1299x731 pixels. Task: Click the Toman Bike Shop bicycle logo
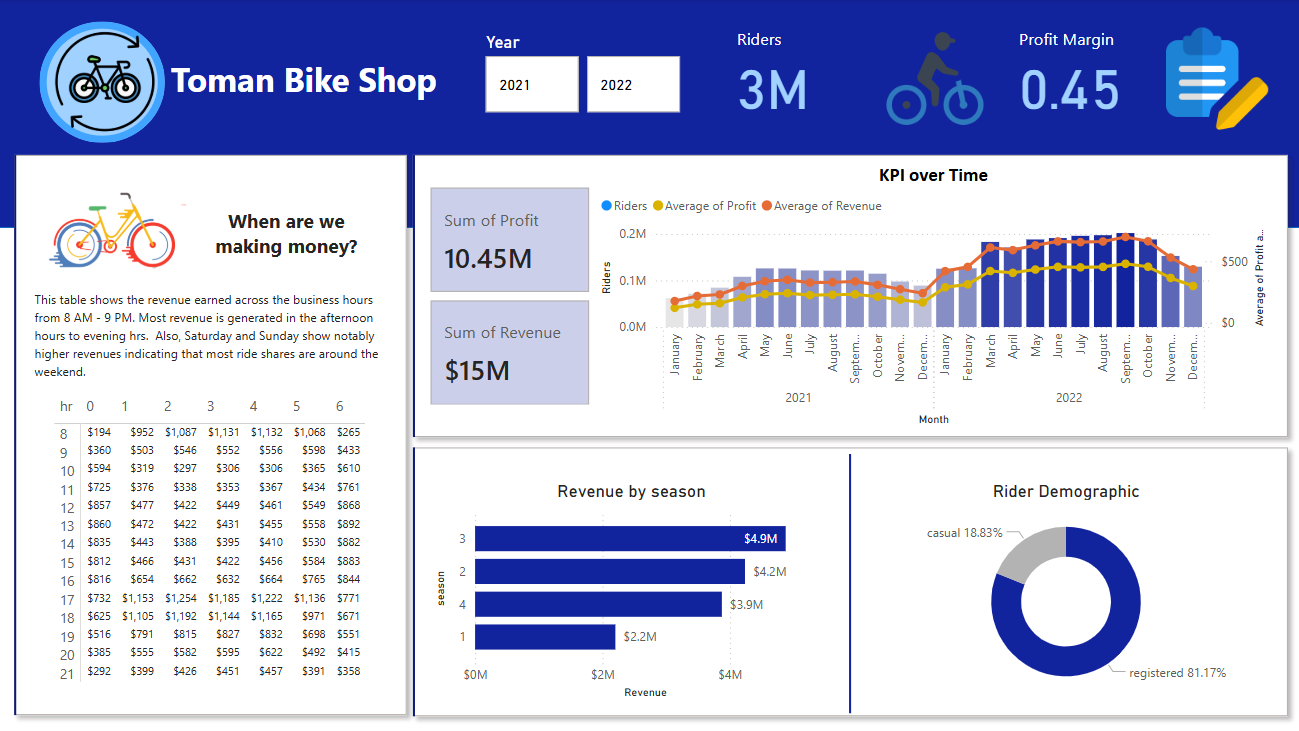click(103, 83)
